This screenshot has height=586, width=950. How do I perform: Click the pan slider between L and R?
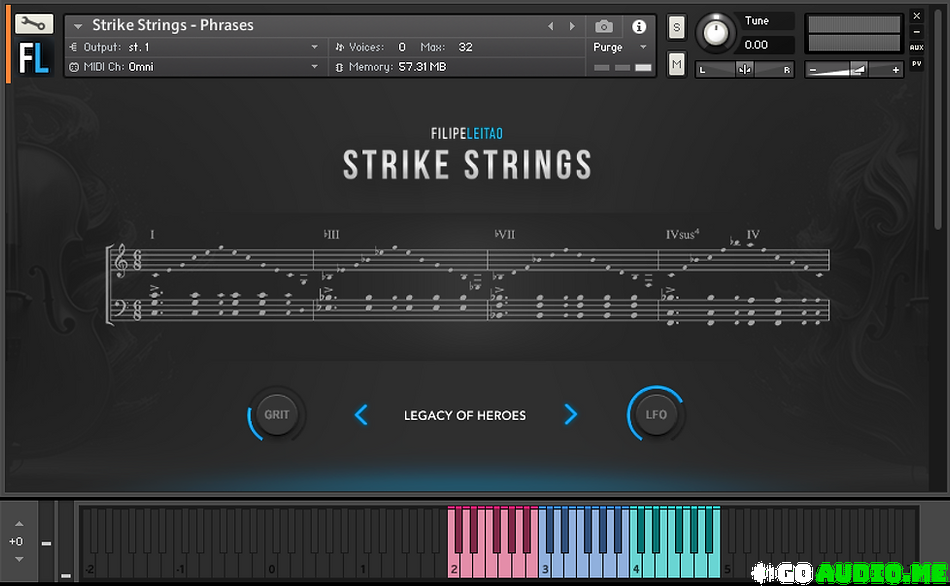click(x=745, y=69)
